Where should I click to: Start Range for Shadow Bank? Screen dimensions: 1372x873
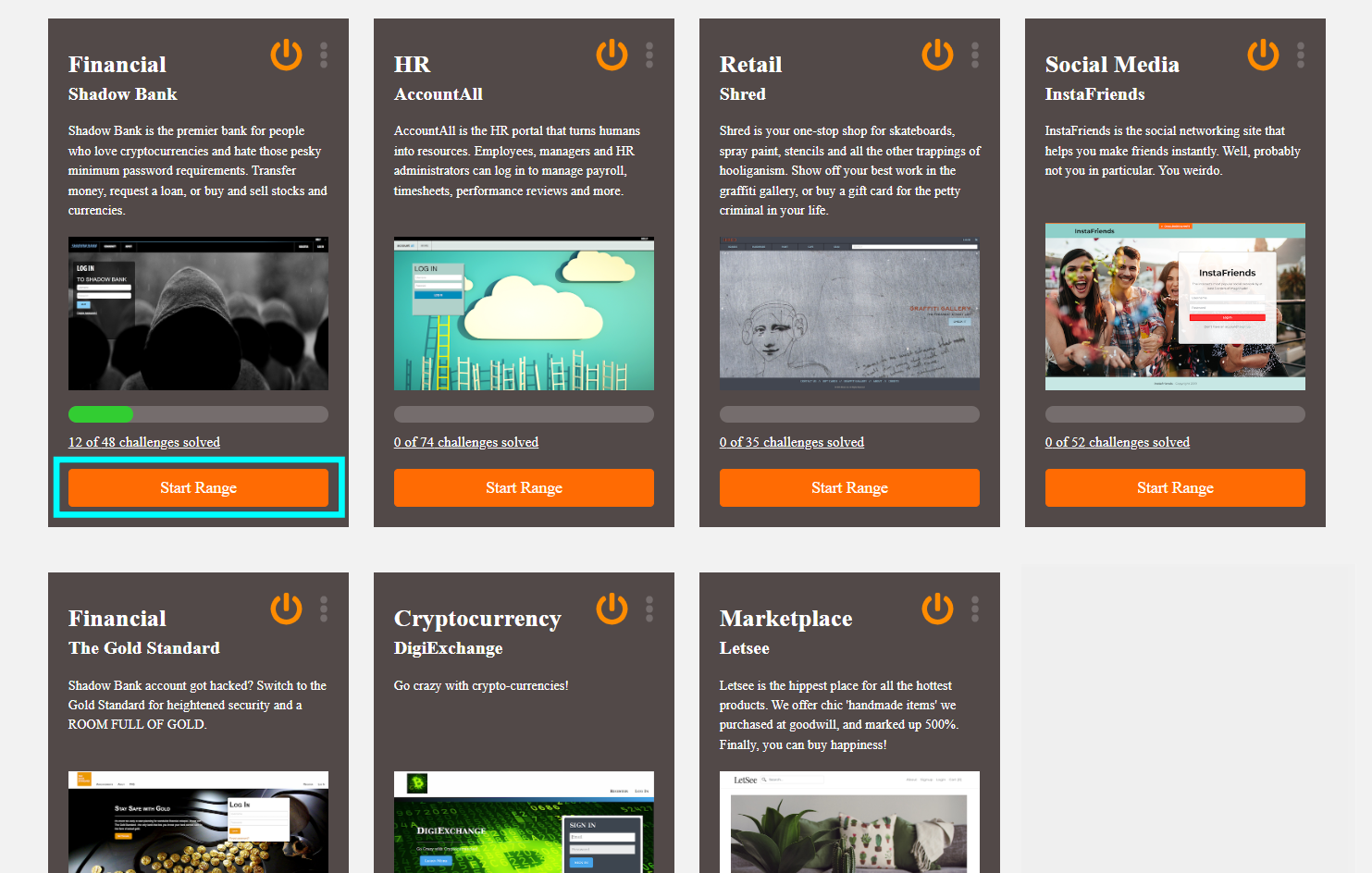[198, 487]
